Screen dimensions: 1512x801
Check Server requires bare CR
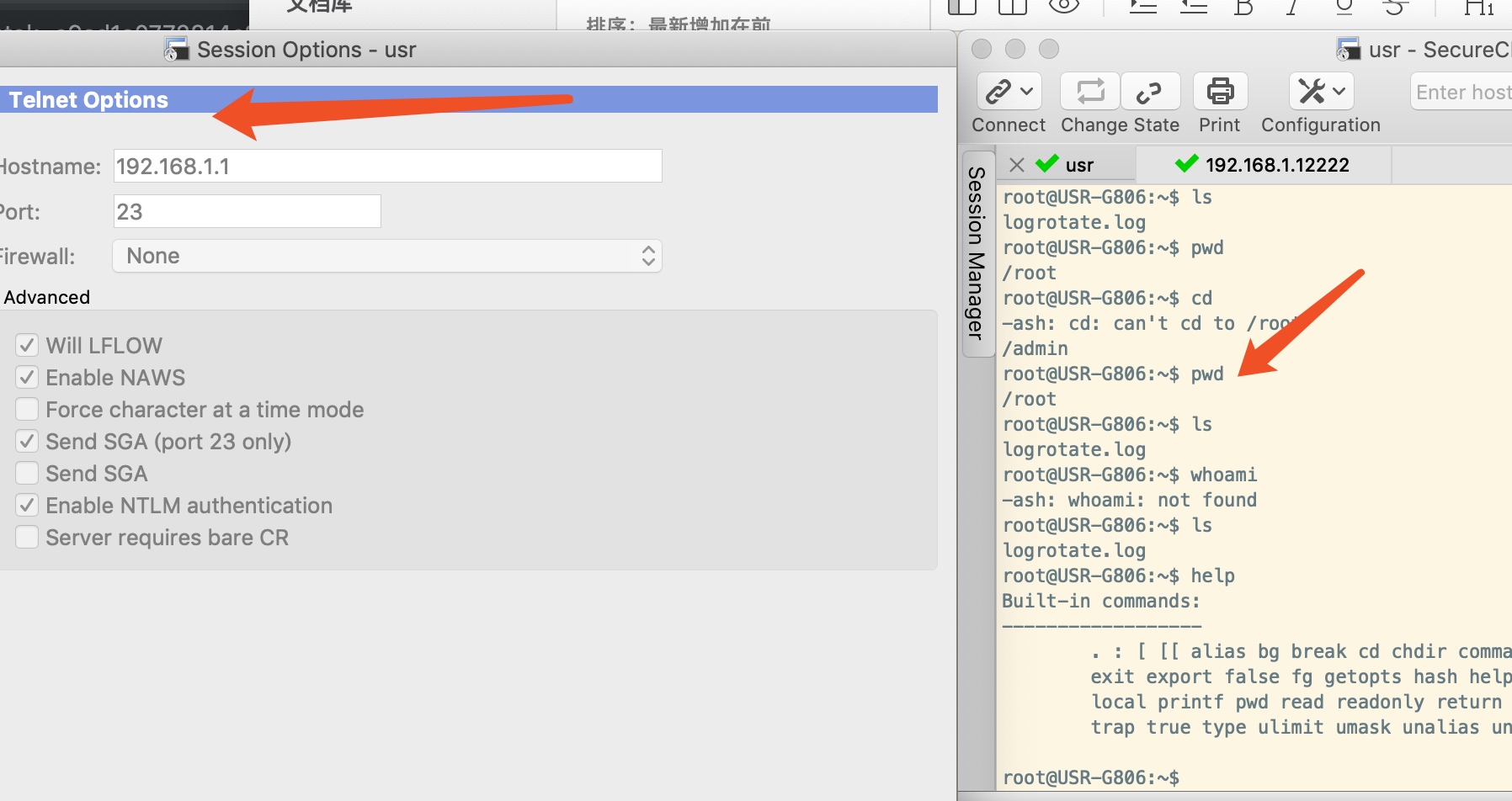28,538
